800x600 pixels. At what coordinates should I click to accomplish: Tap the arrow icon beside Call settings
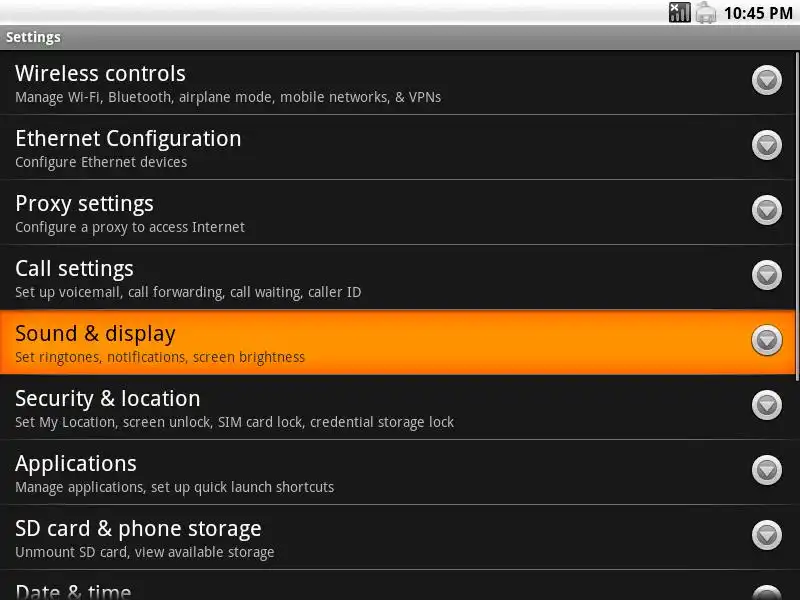767,276
